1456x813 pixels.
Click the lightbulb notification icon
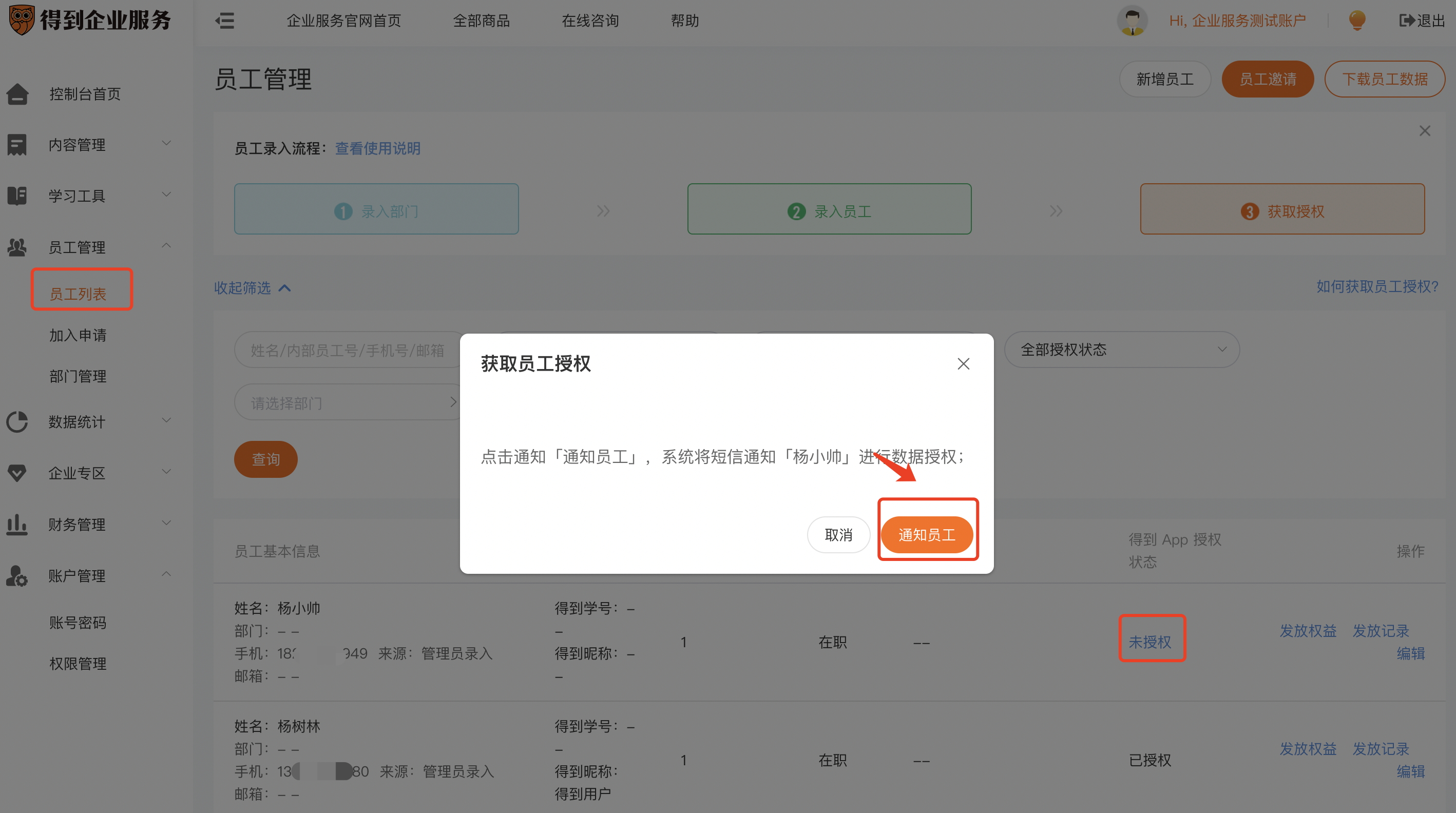coord(1356,21)
